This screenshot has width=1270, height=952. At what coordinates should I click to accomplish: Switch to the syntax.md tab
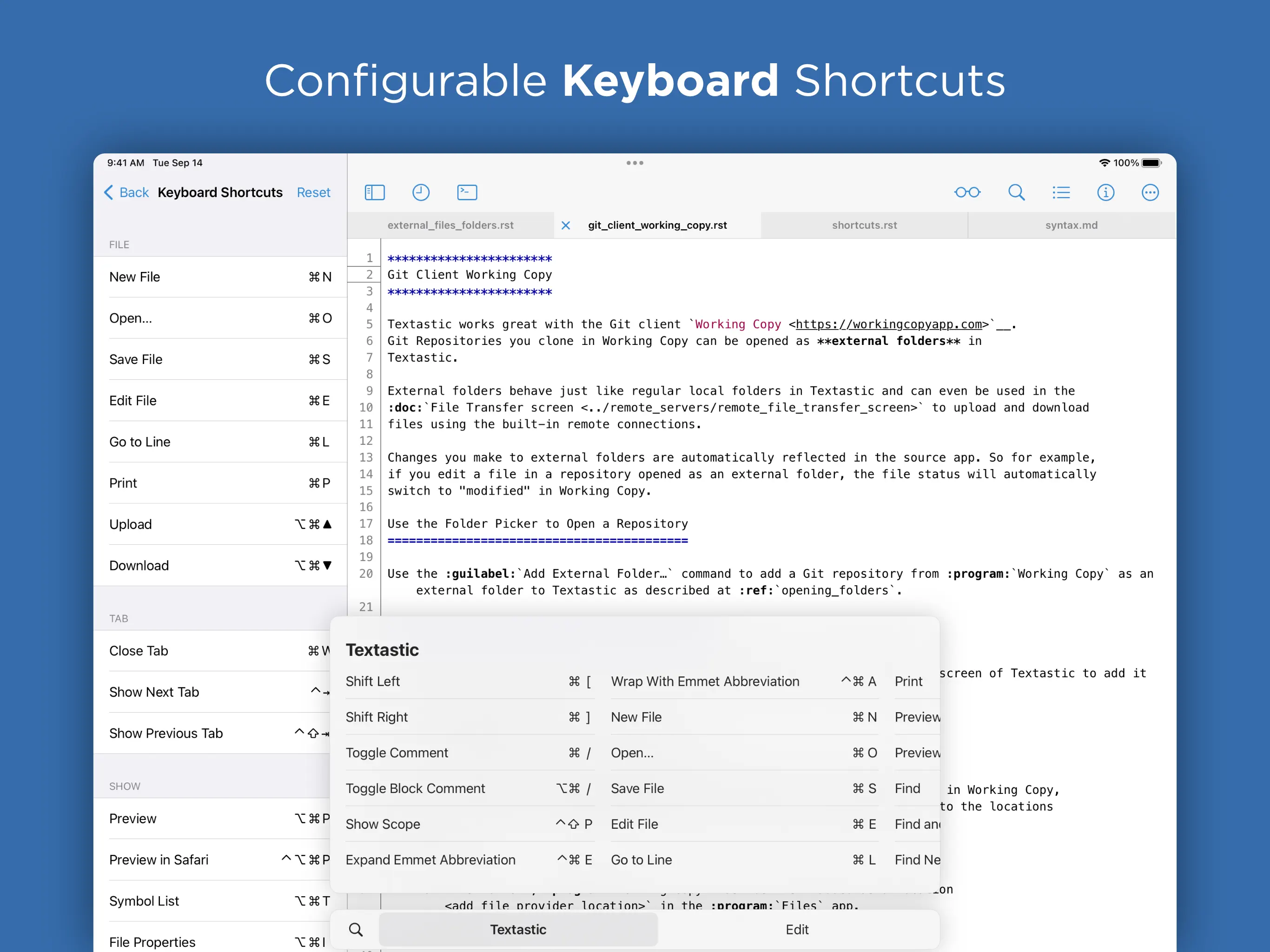click(x=1071, y=225)
